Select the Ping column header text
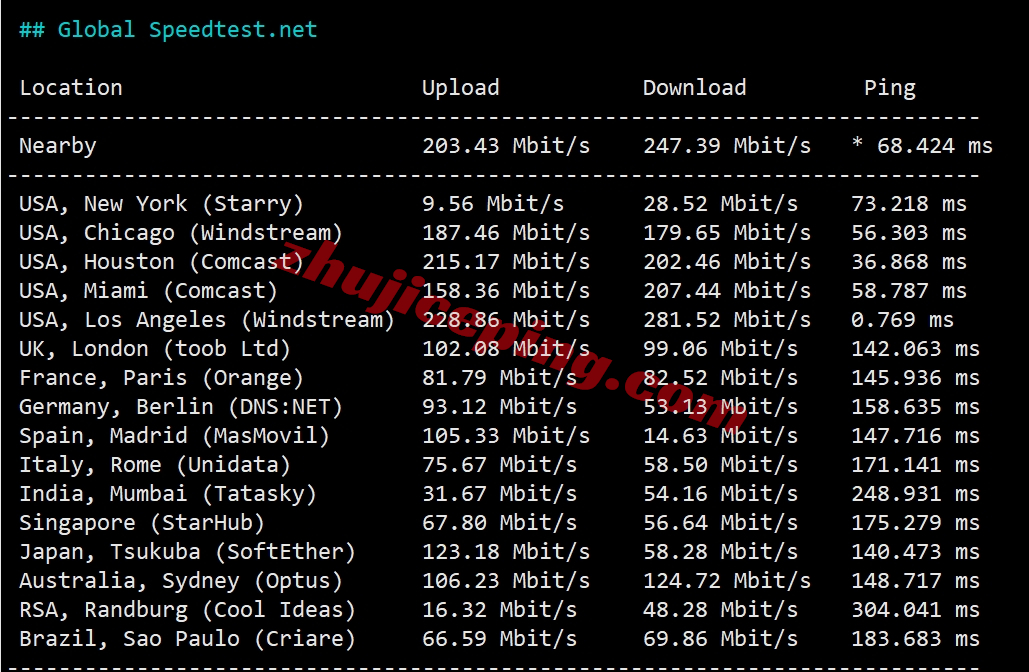1029x672 pixels. coord(889,88)
